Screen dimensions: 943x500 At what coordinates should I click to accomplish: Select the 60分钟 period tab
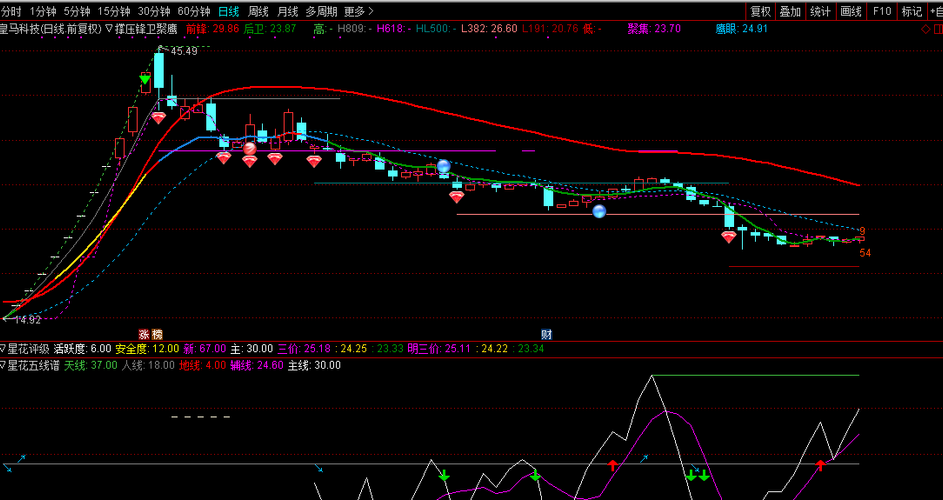coord(194,11)
